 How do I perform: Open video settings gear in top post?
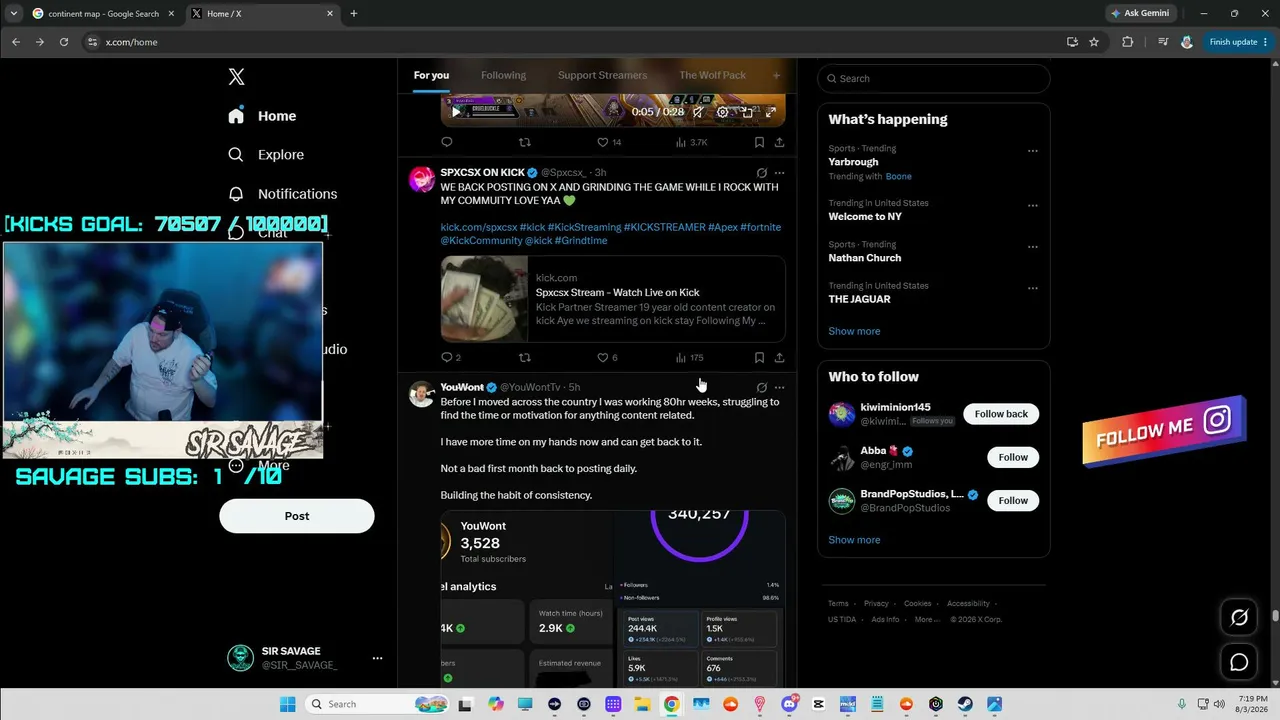(x=723, y=112)
